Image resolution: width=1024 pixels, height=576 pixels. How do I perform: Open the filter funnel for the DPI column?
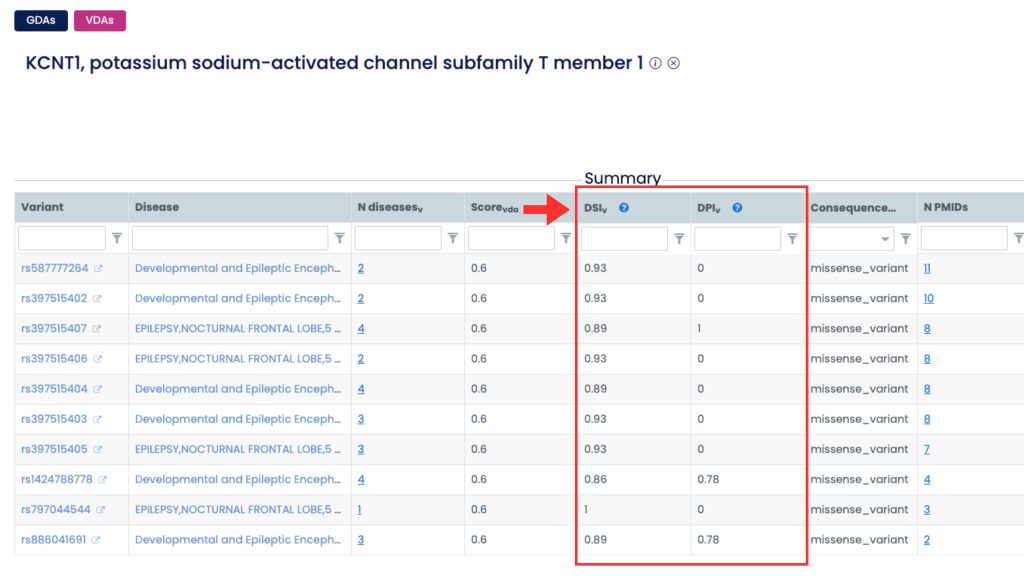coord(792,238)
